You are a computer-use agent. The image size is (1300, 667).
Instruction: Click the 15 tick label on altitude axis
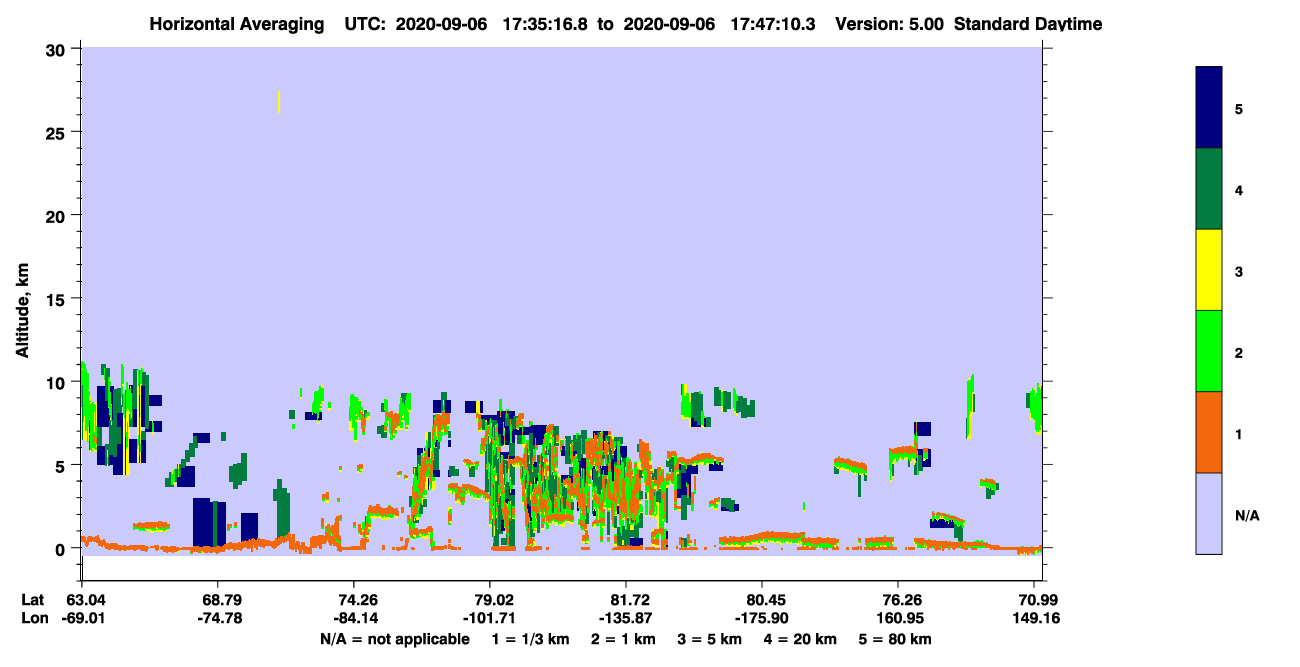tap(57, 299)
